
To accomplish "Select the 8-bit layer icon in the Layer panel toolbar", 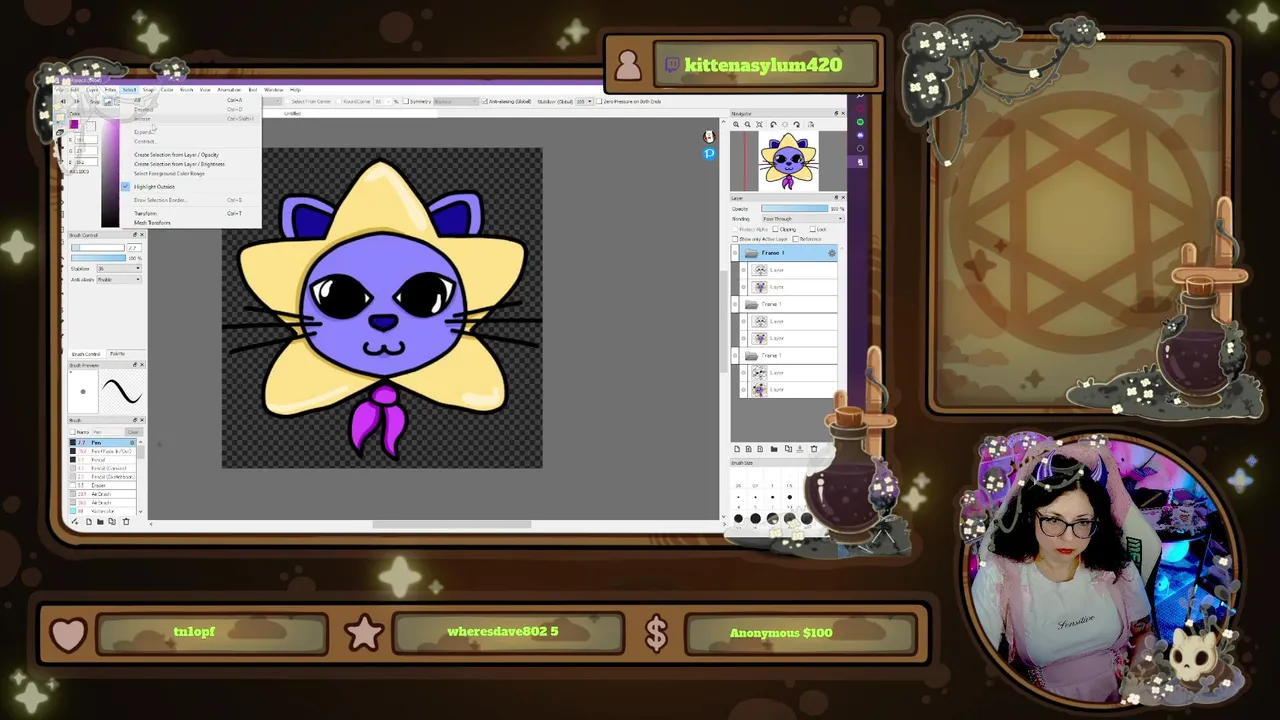I will pos(749,449).
